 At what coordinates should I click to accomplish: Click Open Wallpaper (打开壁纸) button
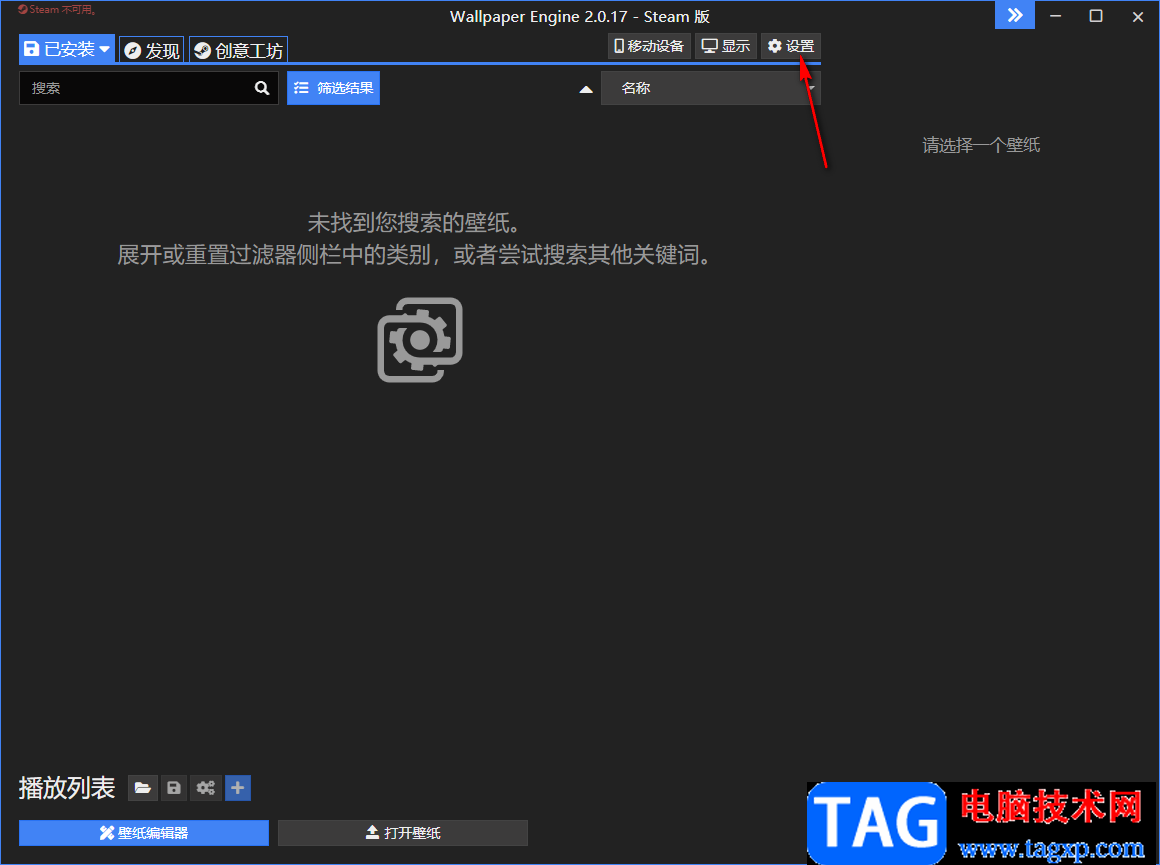(x=402, y=832)
